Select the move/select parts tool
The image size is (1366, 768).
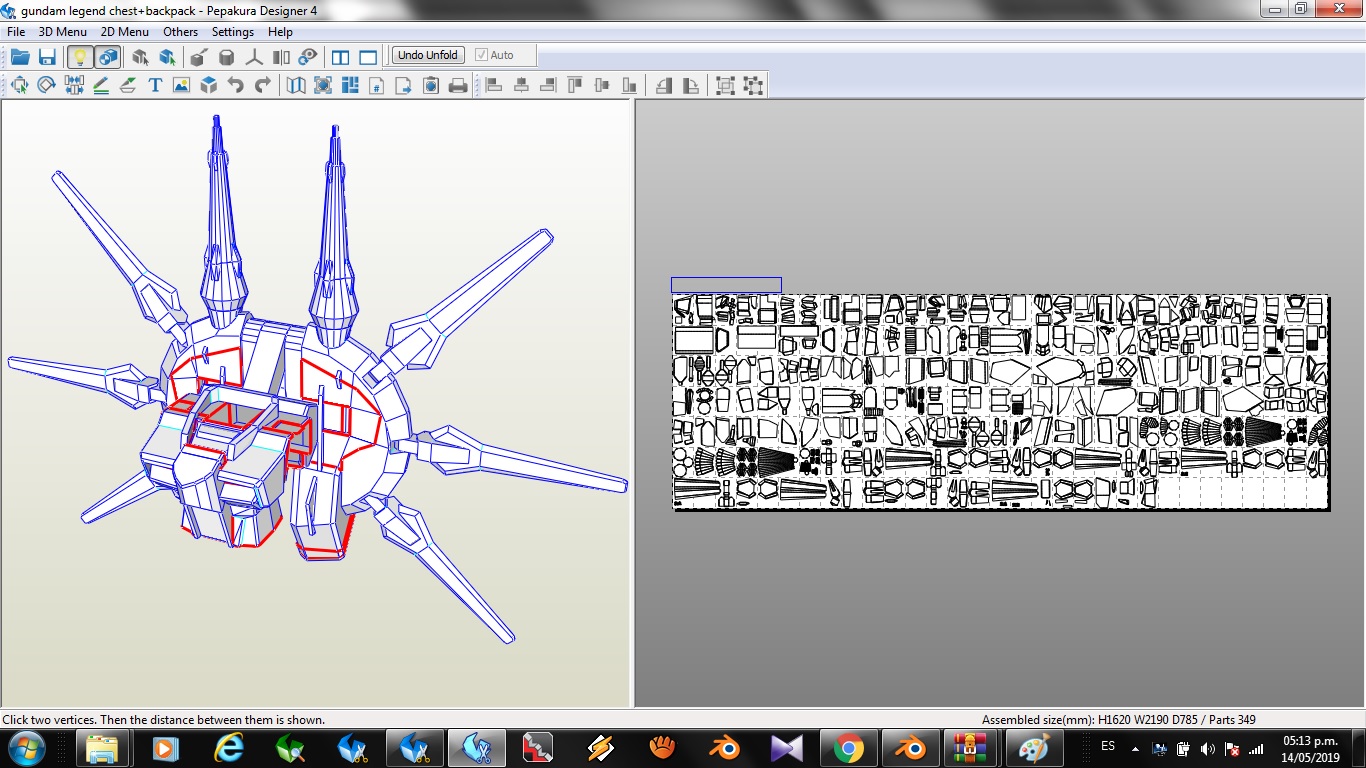coord(19,85)
